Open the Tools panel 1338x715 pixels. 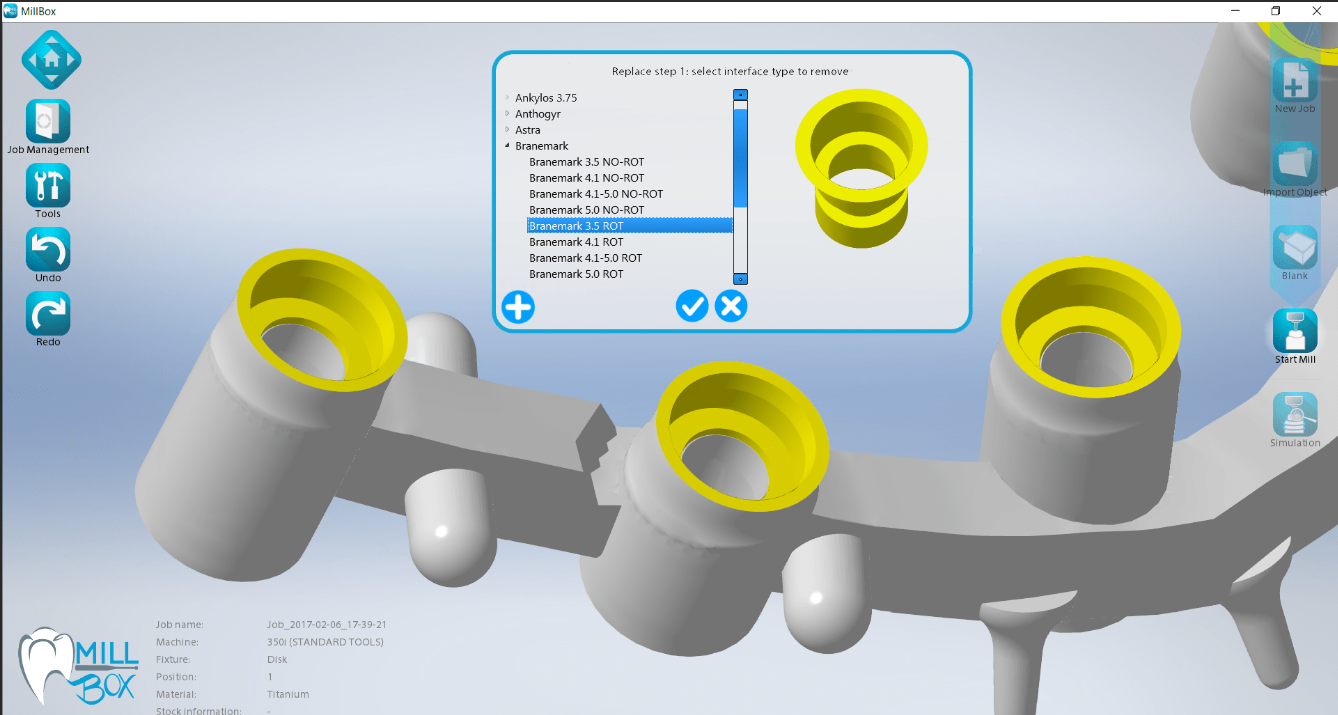tap(48, 185)
